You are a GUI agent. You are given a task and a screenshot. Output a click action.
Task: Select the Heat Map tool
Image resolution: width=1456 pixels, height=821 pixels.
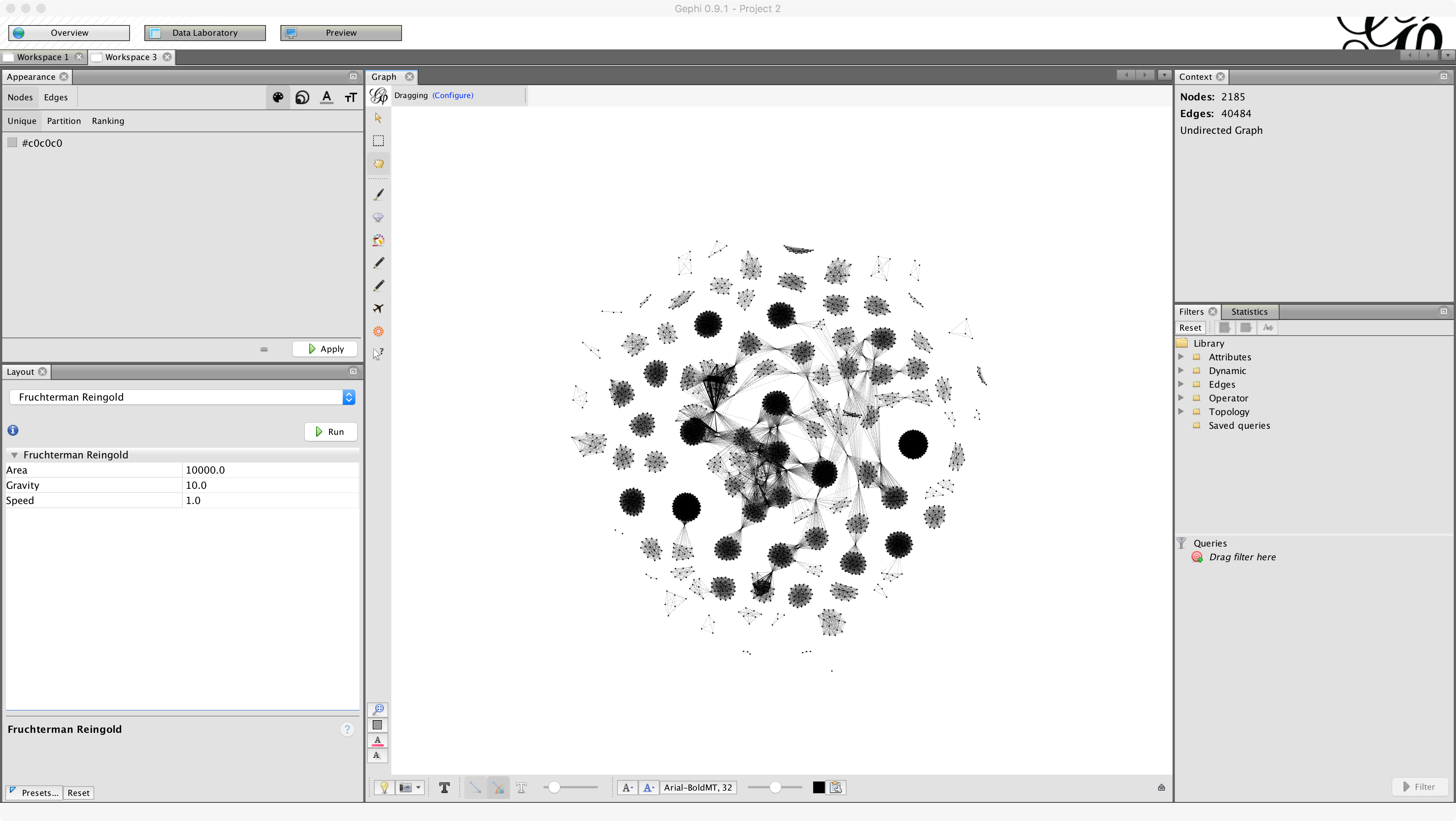click(378, 331)
